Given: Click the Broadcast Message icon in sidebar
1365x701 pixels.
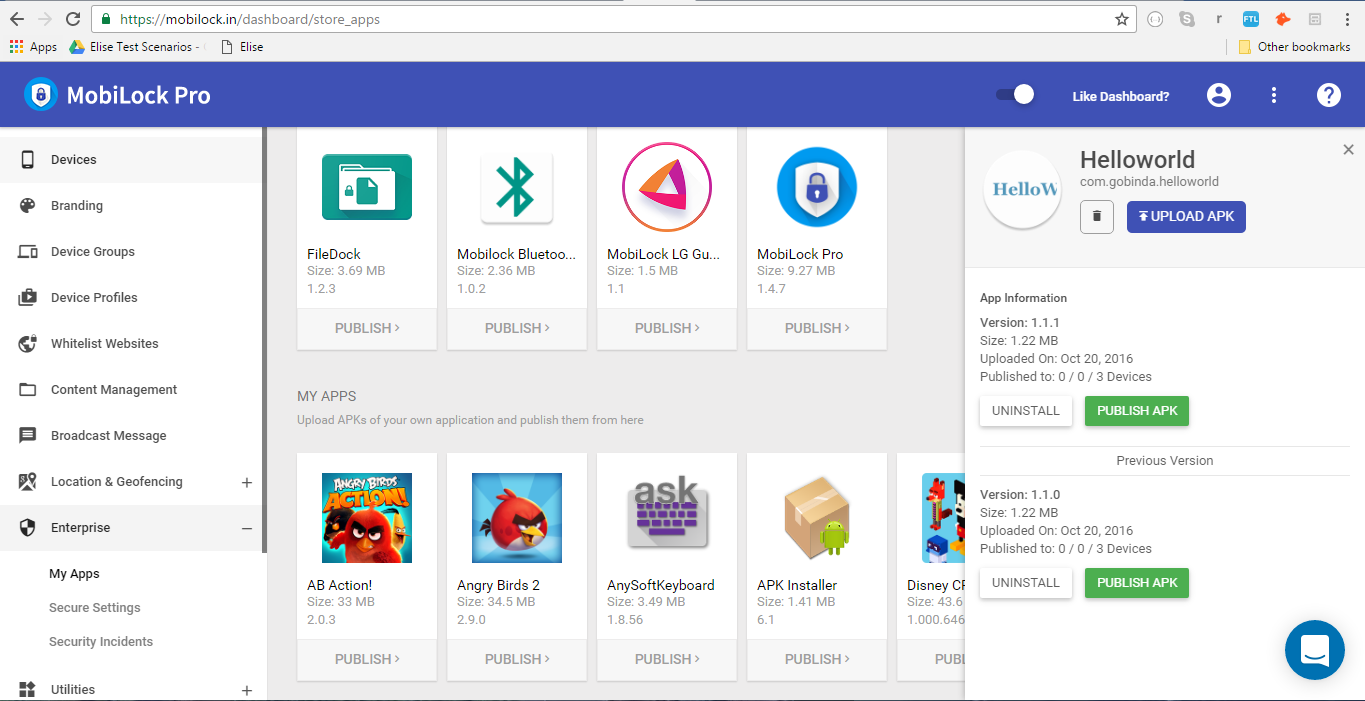Looking at the screenshot, I should pos(28,436).
